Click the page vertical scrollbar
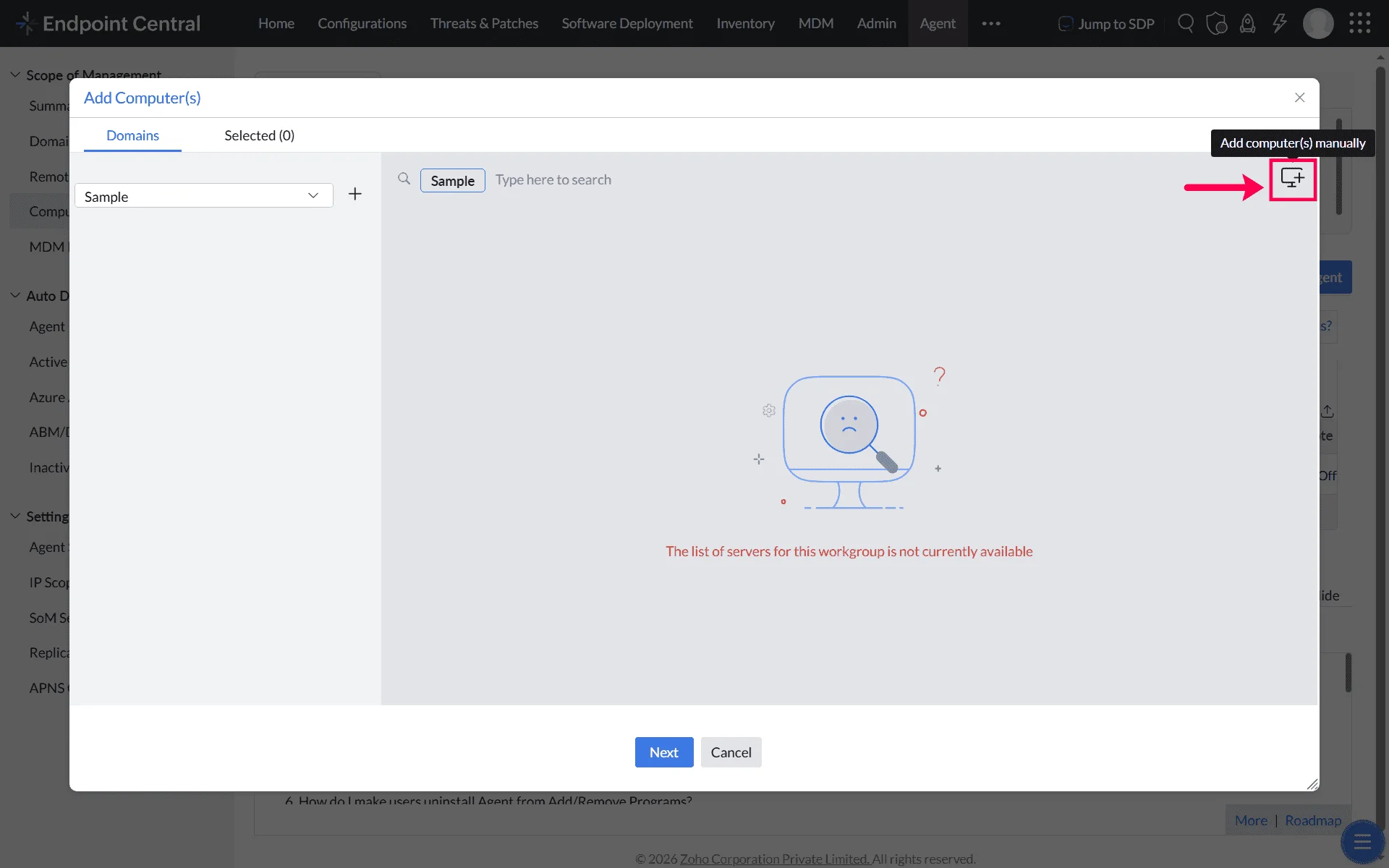Image resolution: width=1389 pixels, height=868 pixels. point(1380,448)
